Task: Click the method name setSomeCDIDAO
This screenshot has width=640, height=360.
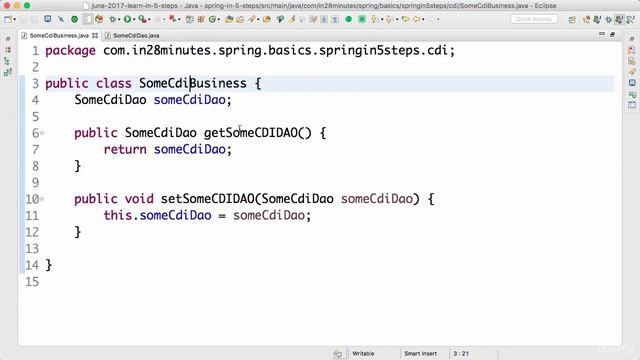Action: [208, 199]
